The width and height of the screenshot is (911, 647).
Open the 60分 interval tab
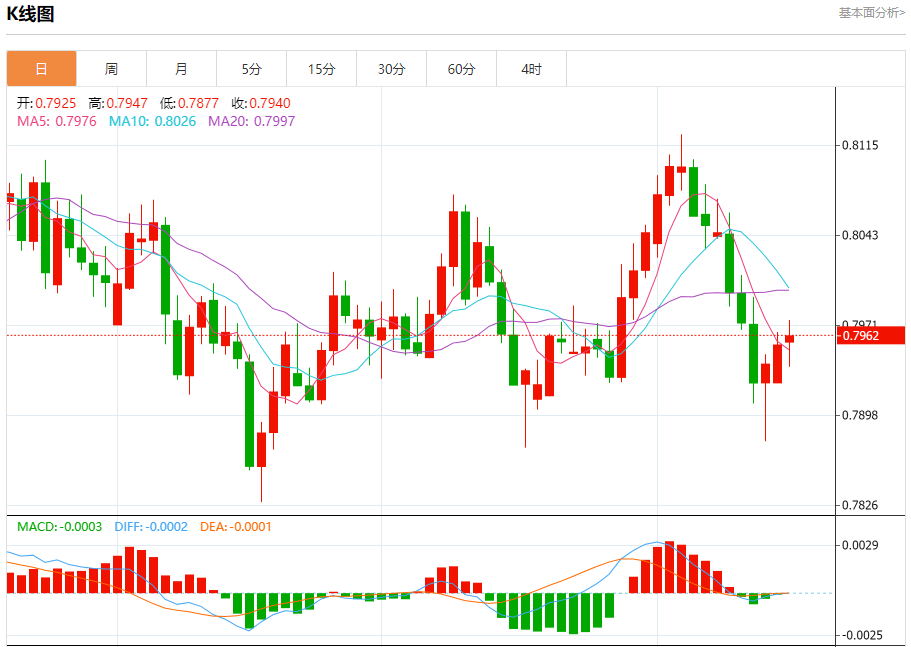coord(461,69)
